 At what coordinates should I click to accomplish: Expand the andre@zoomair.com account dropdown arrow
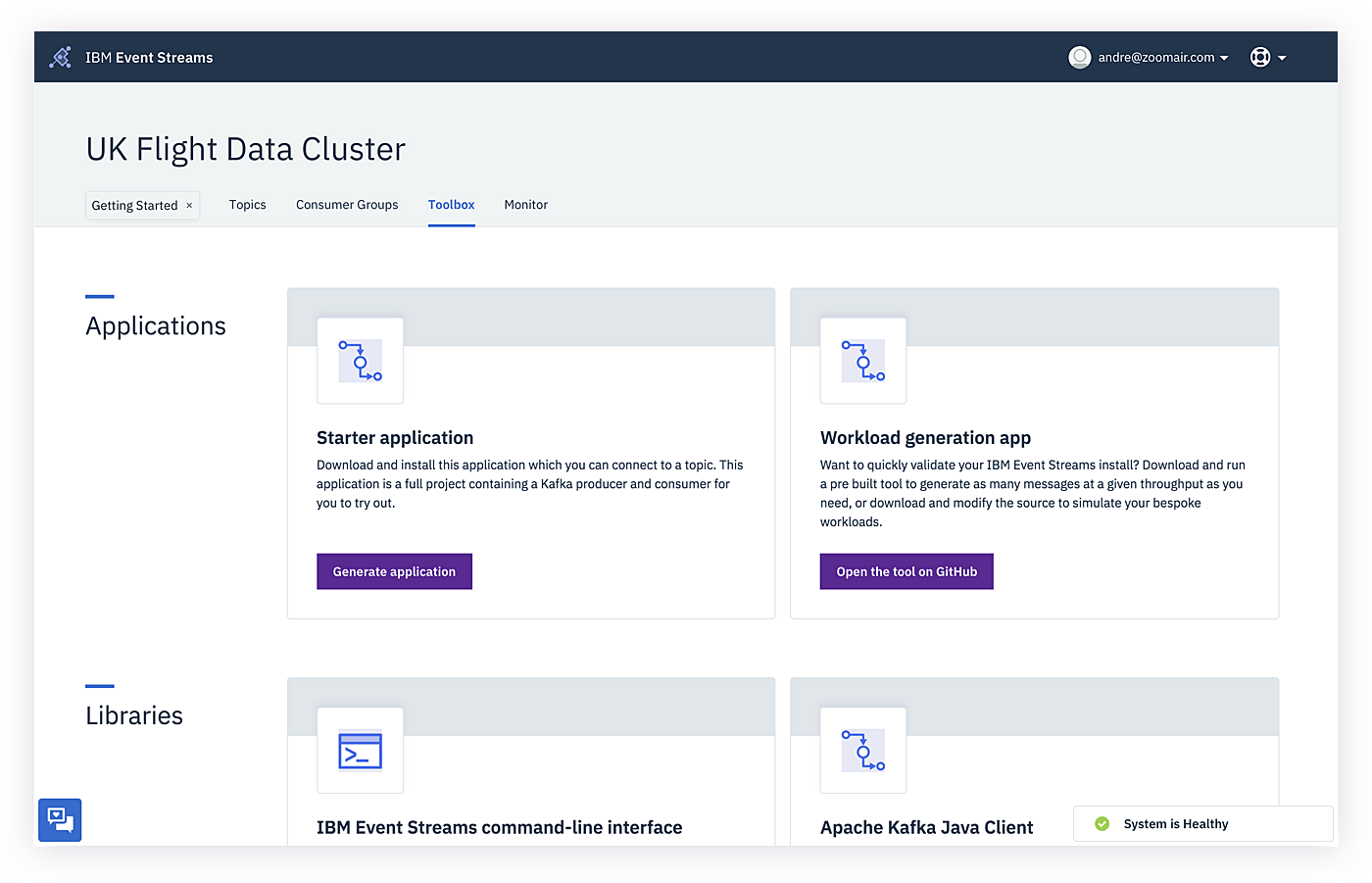click(x=1224, y=59)
